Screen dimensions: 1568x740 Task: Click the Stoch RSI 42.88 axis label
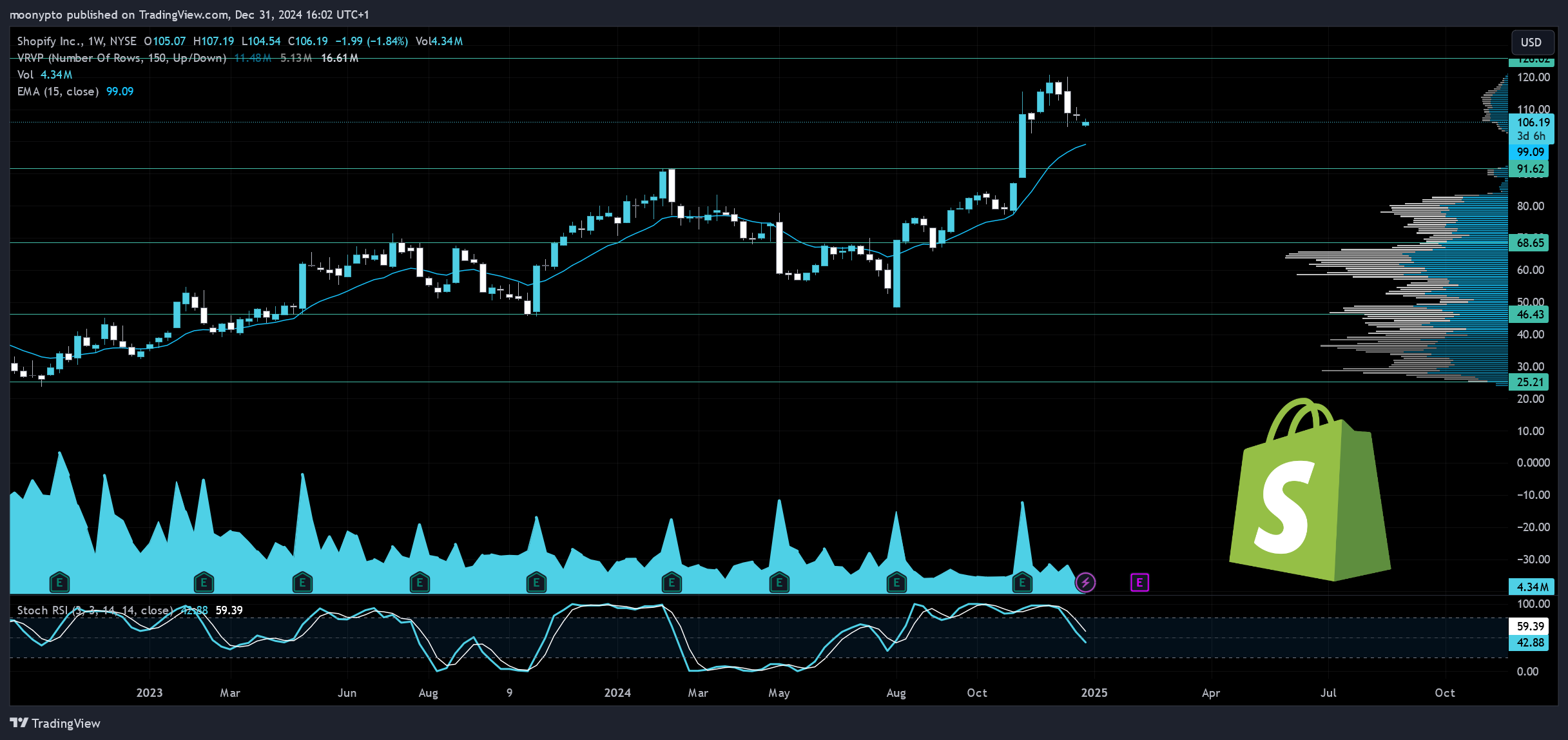(1530, 643)
